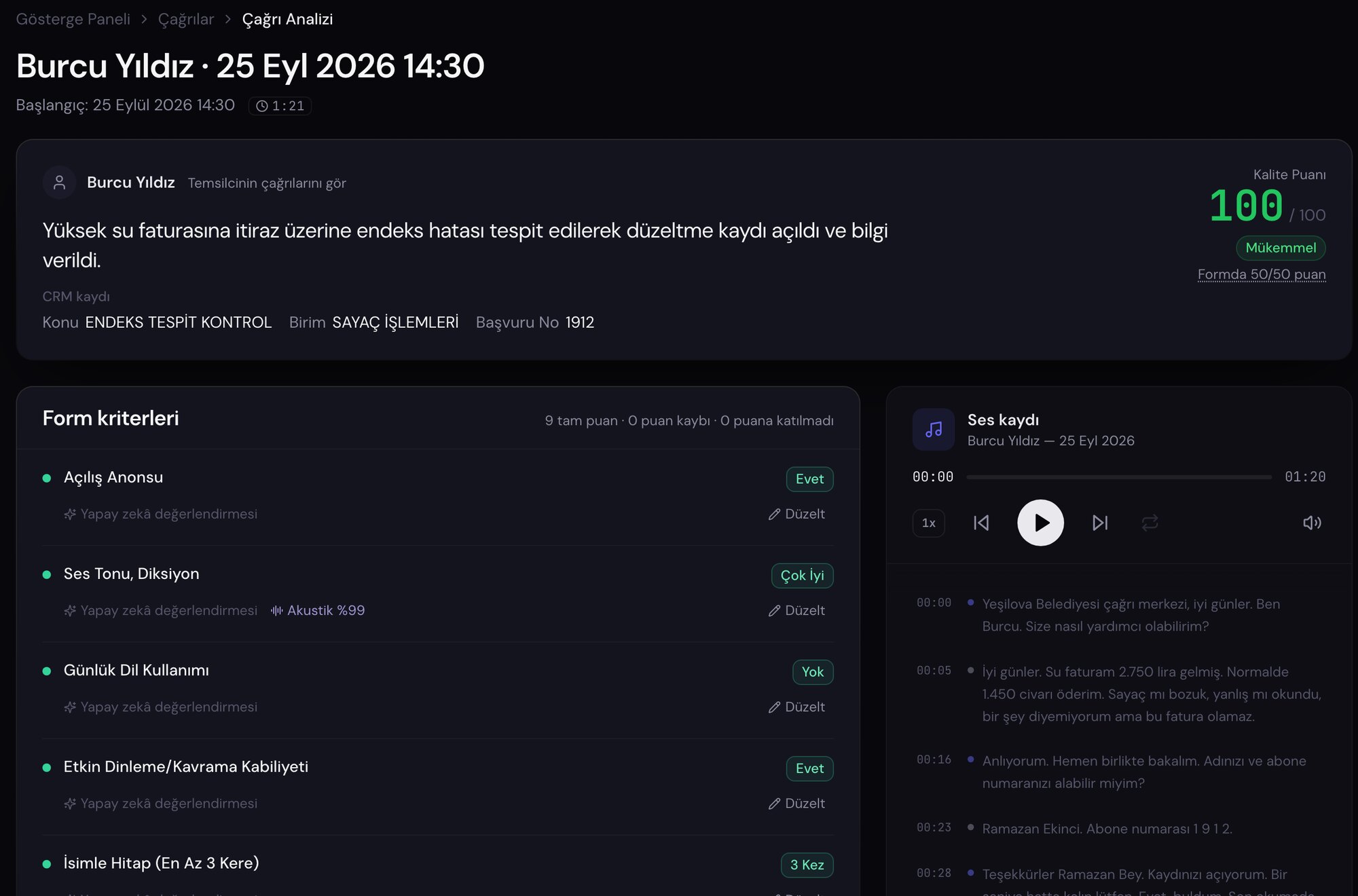
Task: Click the music note recording icon
Action: point(934,430)
